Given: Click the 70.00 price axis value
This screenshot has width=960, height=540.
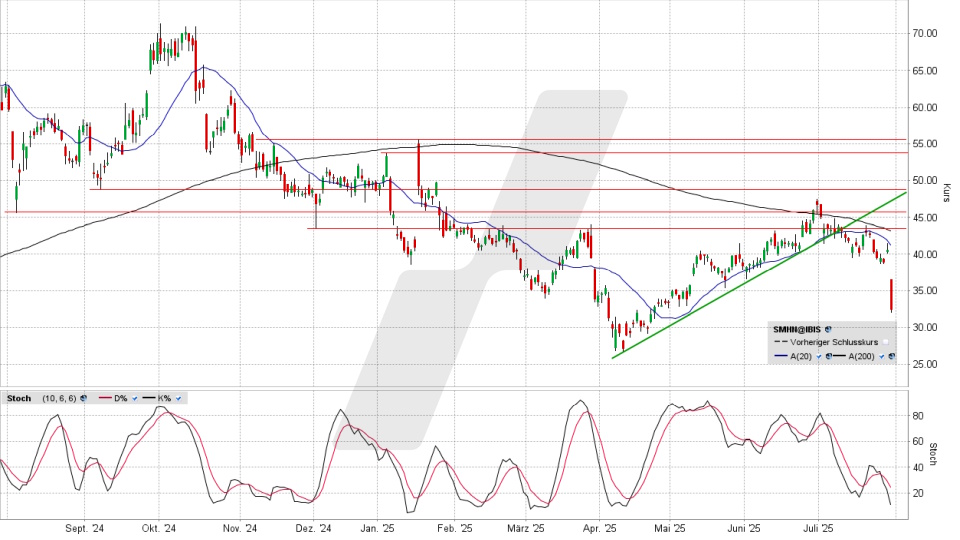Looking at the screenshot, I should (924, 33).
